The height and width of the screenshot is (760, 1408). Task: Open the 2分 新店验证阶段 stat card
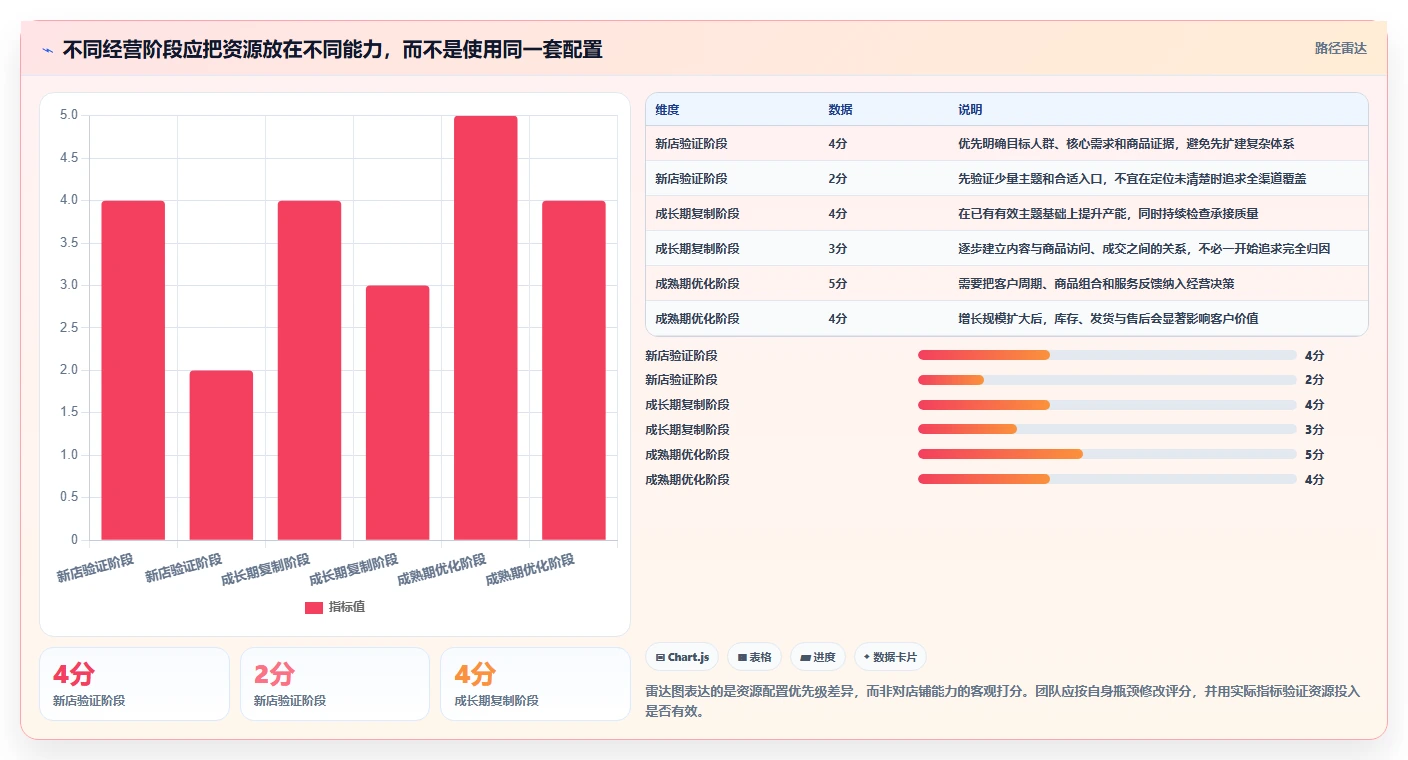tap(335, 684)
